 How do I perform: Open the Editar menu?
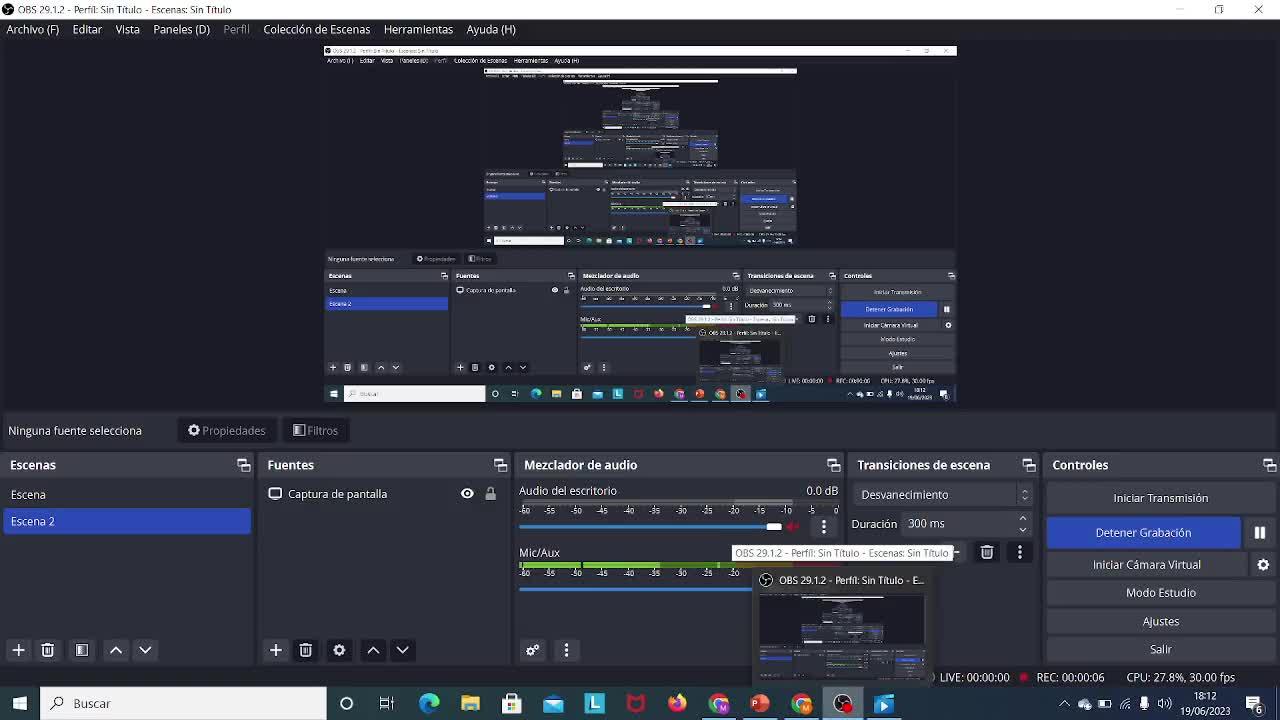click(87, 29)
